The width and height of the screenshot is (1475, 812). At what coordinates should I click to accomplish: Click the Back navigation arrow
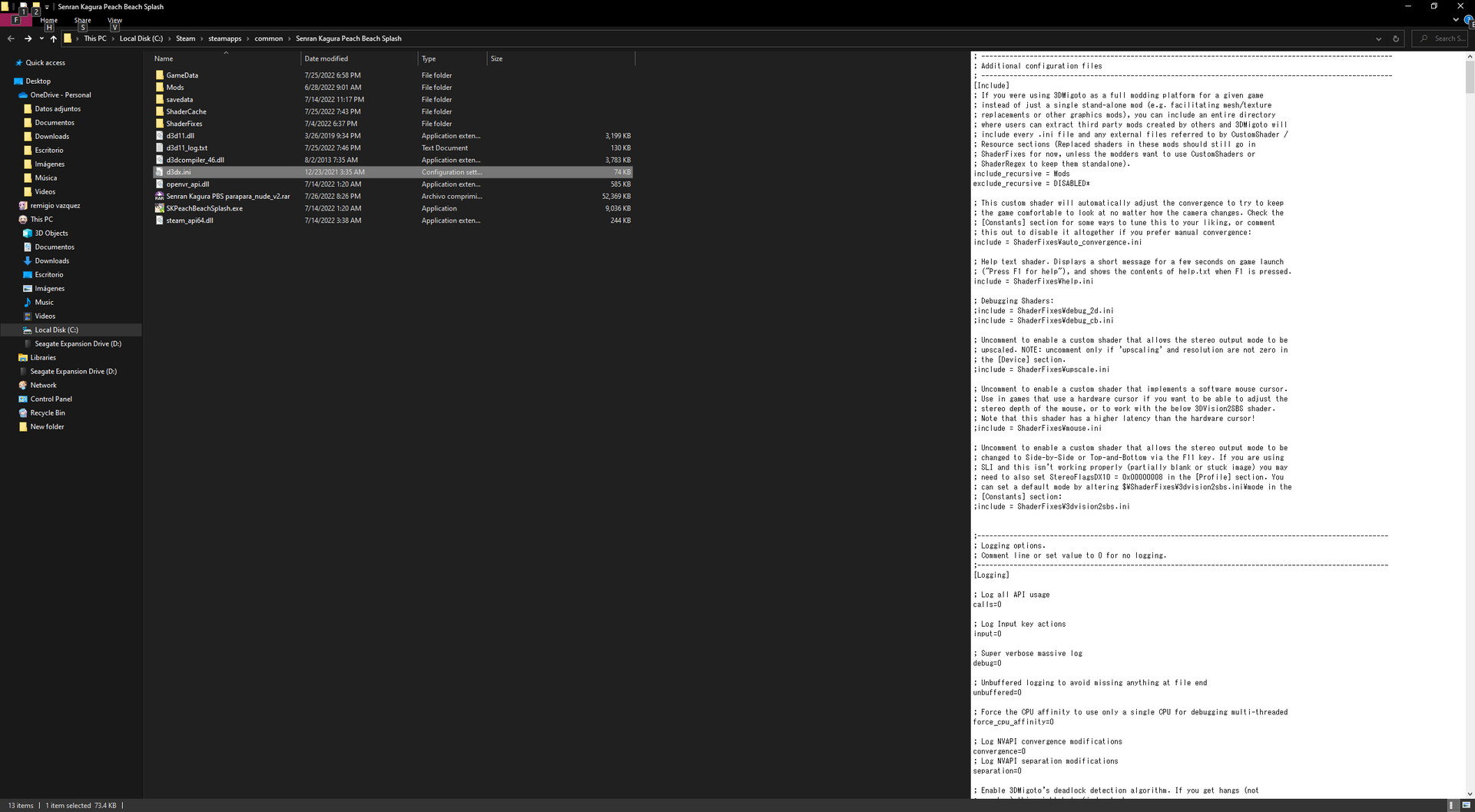pyautogui.click(x=11, y=38)
